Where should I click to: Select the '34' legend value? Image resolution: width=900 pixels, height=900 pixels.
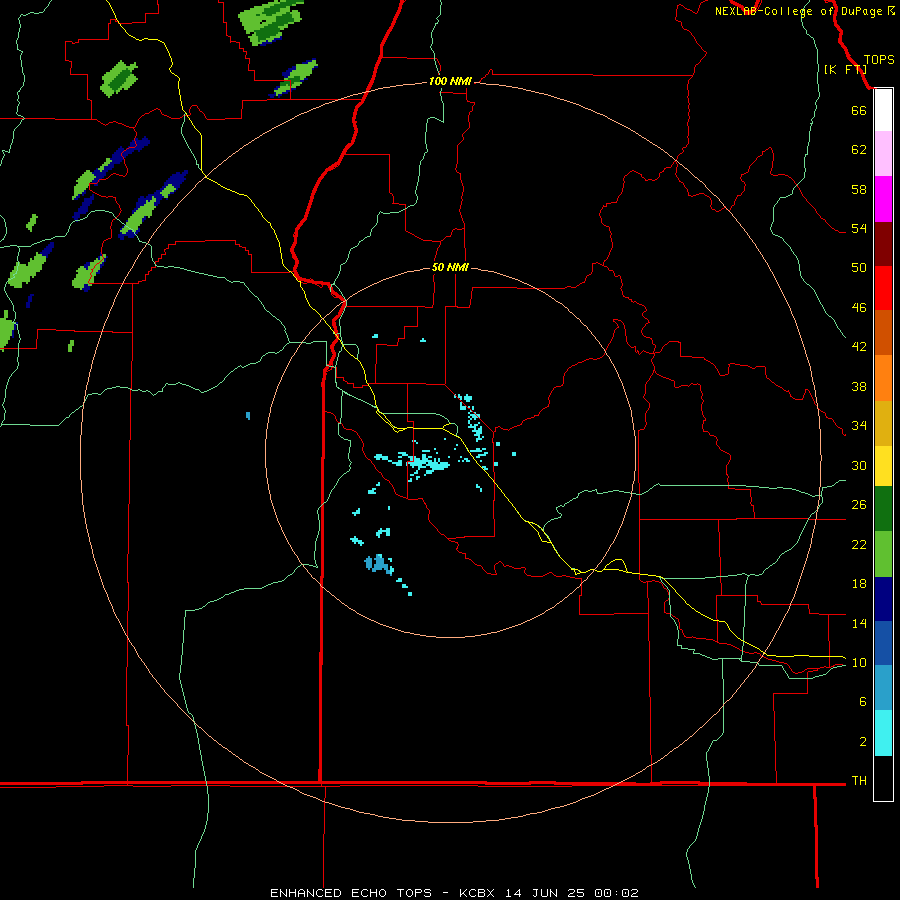coord(859,425)
